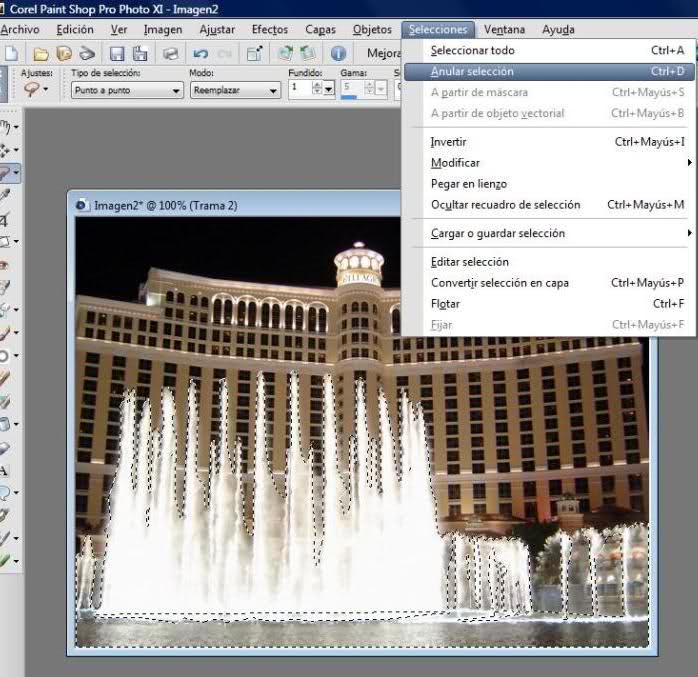
Task: Select the Flood Fill bucket tool
Action: coord(5,424)
